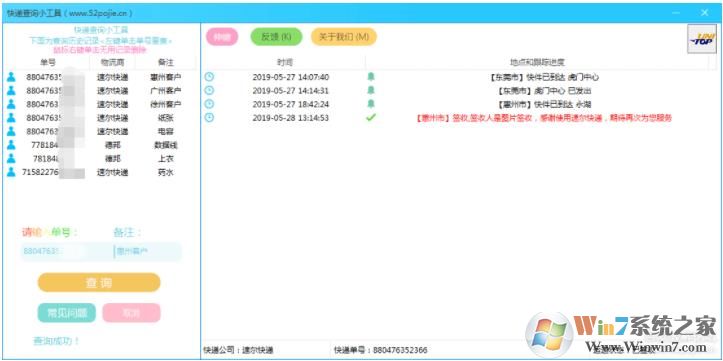This screenshot has width=723, height=361.
Task: Click 快递单号：880476352366 in the status bar
Action: click(x=381, y=350)
